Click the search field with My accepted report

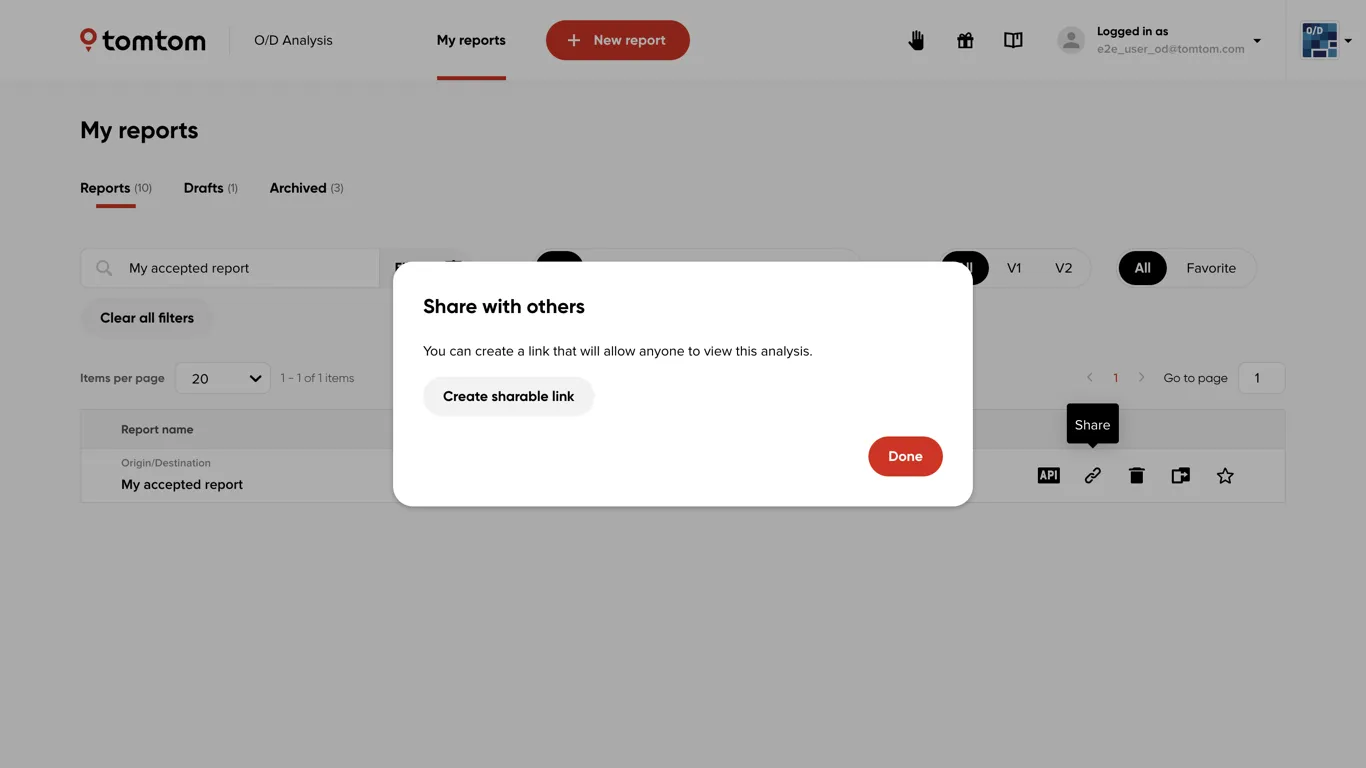(230, 268)
